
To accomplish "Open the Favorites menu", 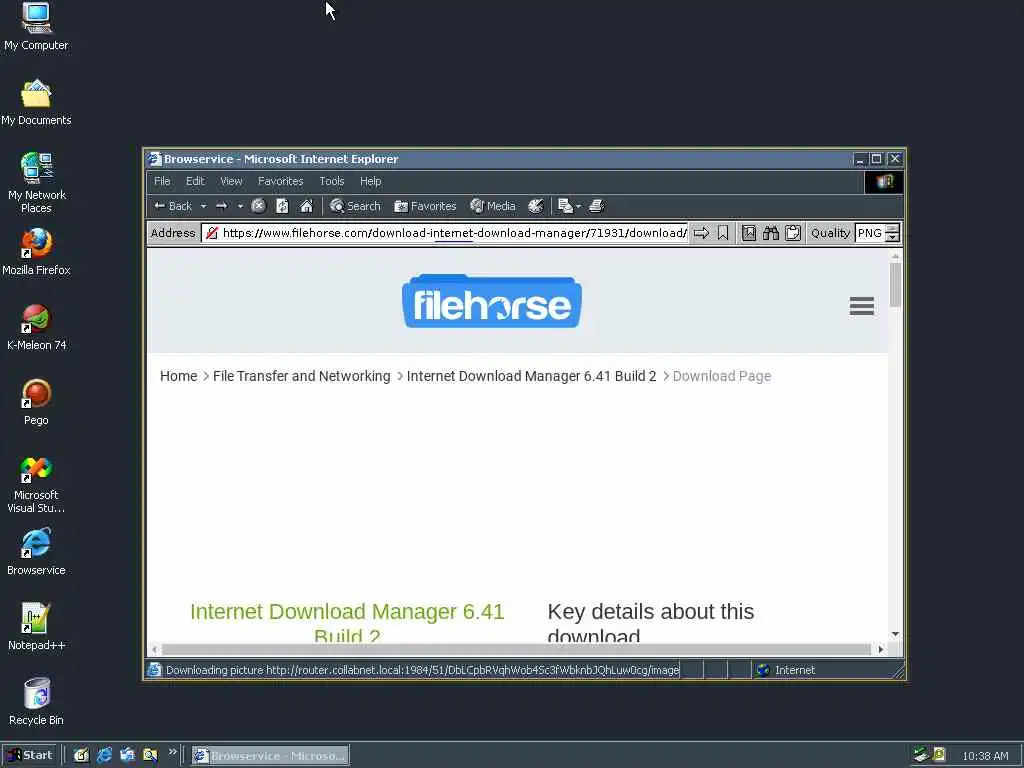I will 281,182.
